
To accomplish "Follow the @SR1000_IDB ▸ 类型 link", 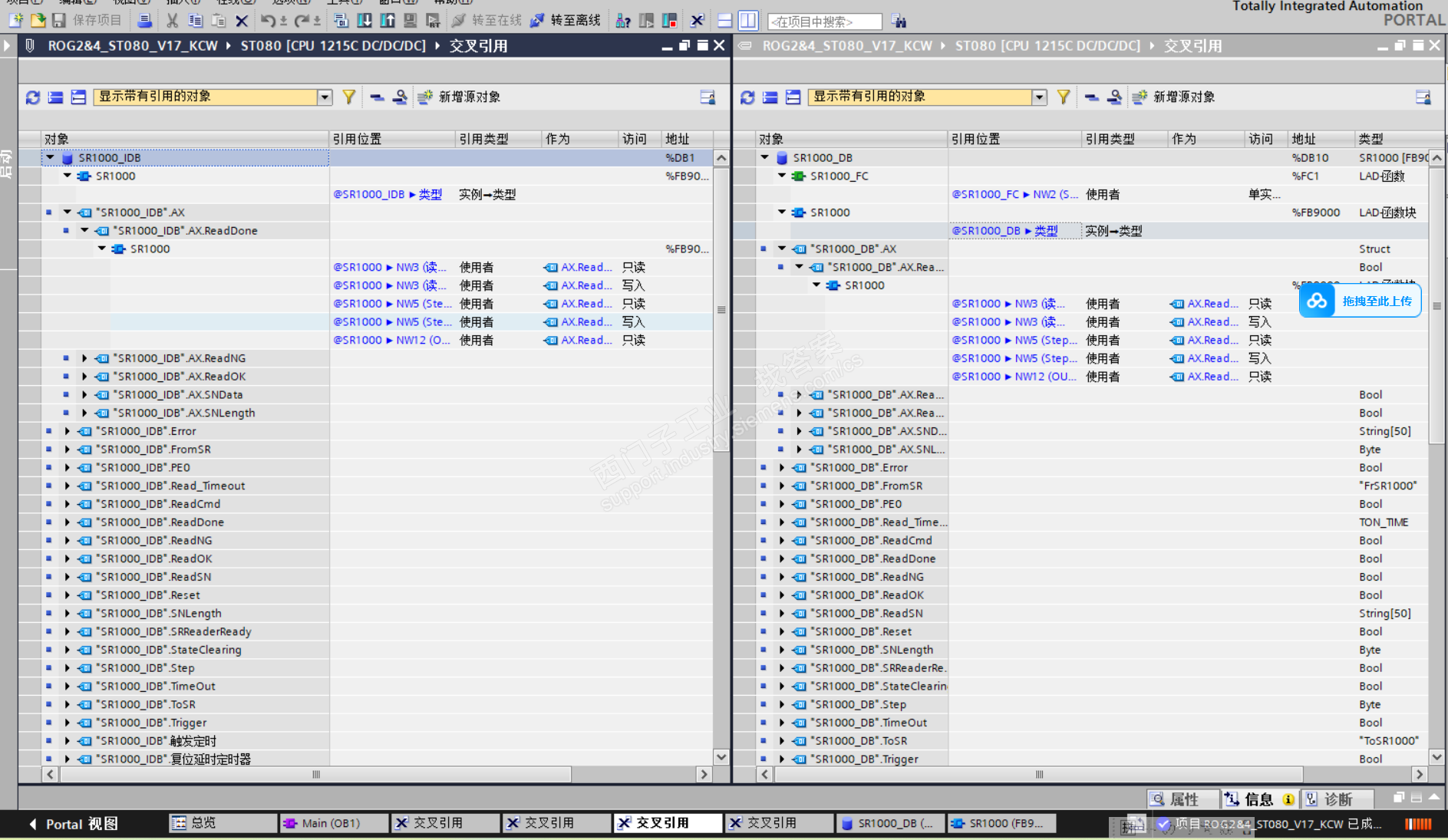I will coord(388,194).
